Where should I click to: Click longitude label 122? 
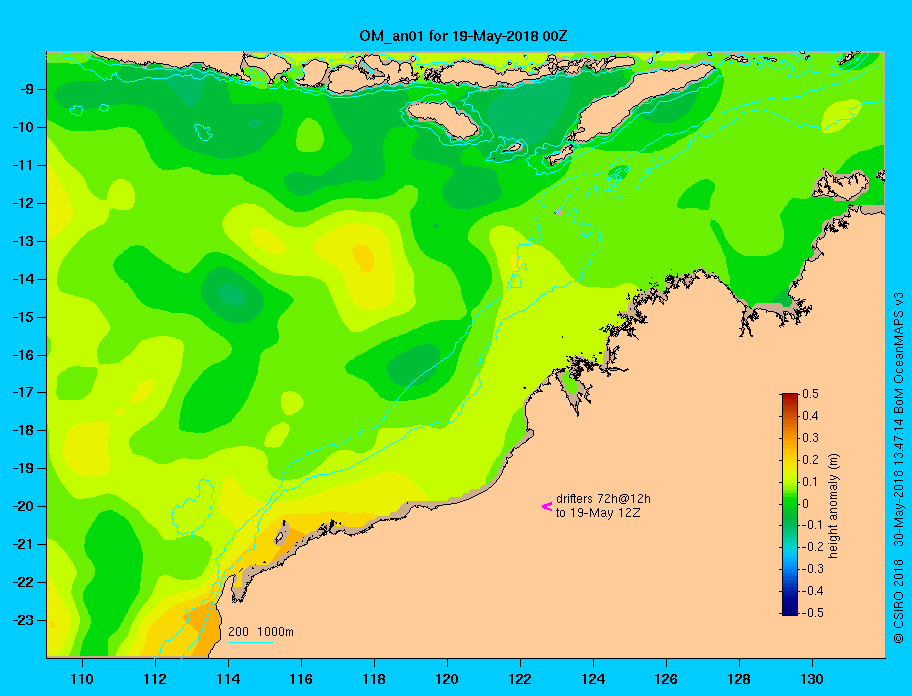520,679
